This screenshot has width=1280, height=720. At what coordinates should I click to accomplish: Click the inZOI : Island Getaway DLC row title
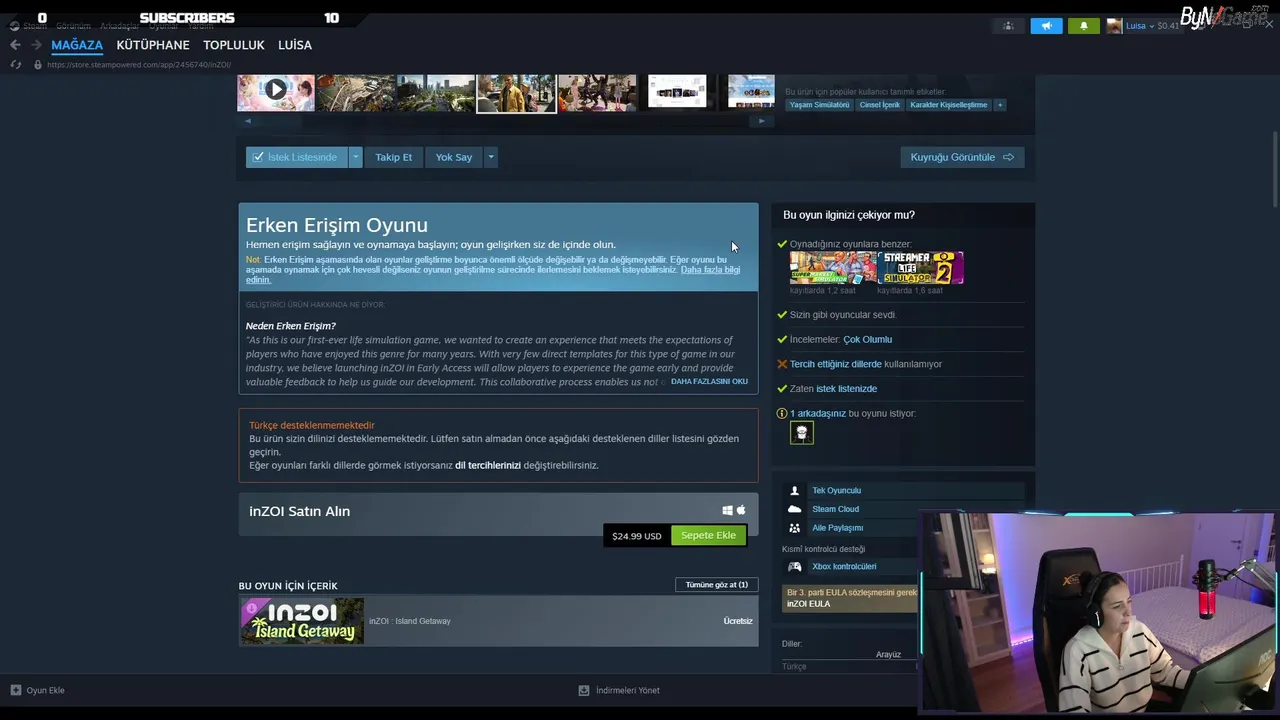click(410, 621)
